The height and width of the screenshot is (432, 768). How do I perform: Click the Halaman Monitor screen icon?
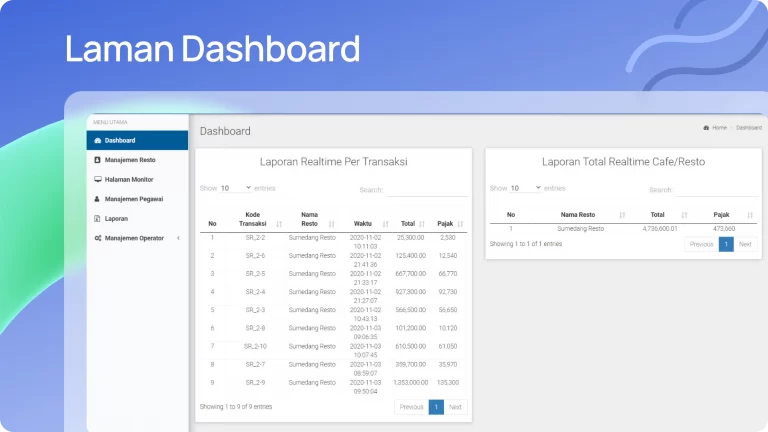97,179
